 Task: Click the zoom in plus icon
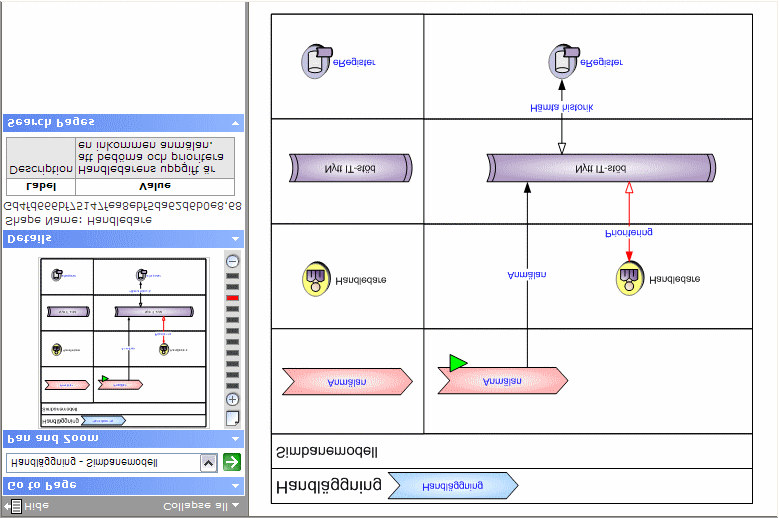(233, 399)
